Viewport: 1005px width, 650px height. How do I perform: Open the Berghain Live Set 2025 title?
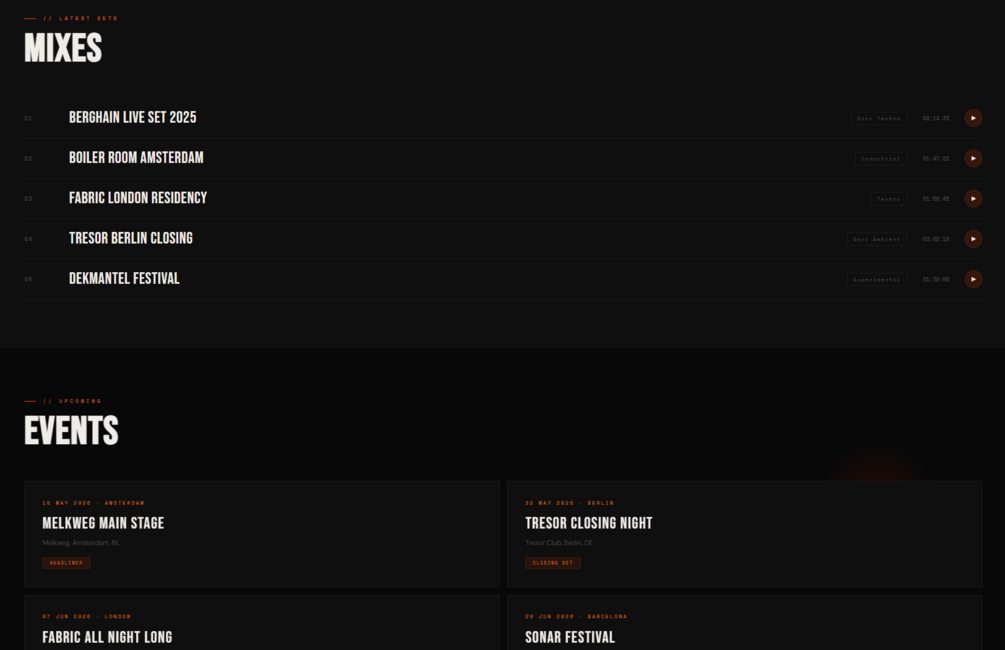click(133, 118)
